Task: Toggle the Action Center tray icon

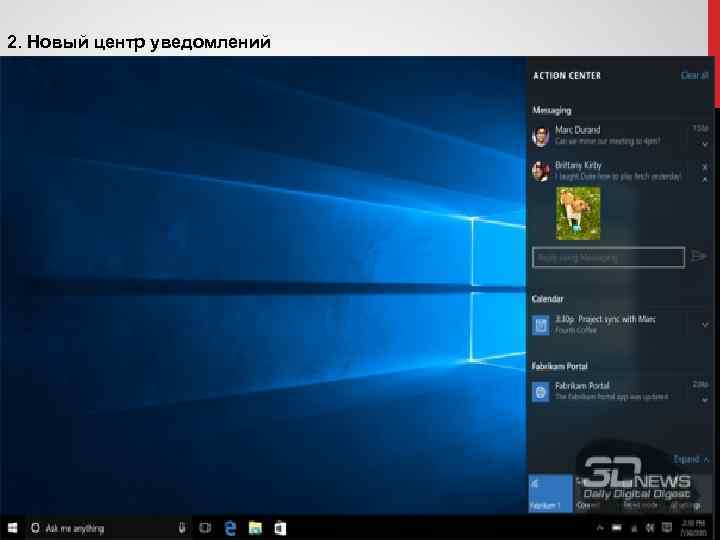Action: coord(666,528)
